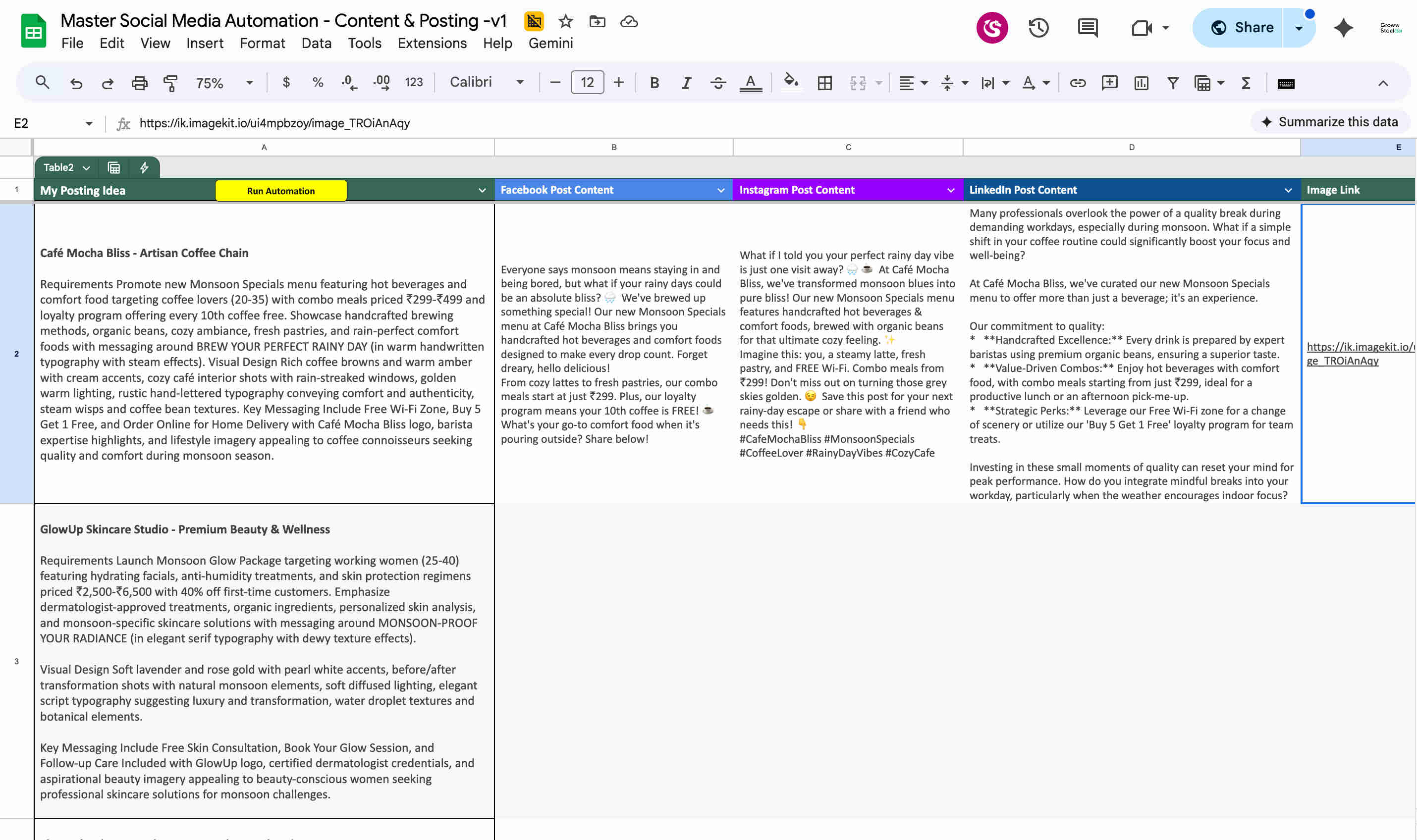Open the fill color picker
Image resolution: width=1417 pixels, height=840 pixels.
pyautogui.click(x=791, y=83)
